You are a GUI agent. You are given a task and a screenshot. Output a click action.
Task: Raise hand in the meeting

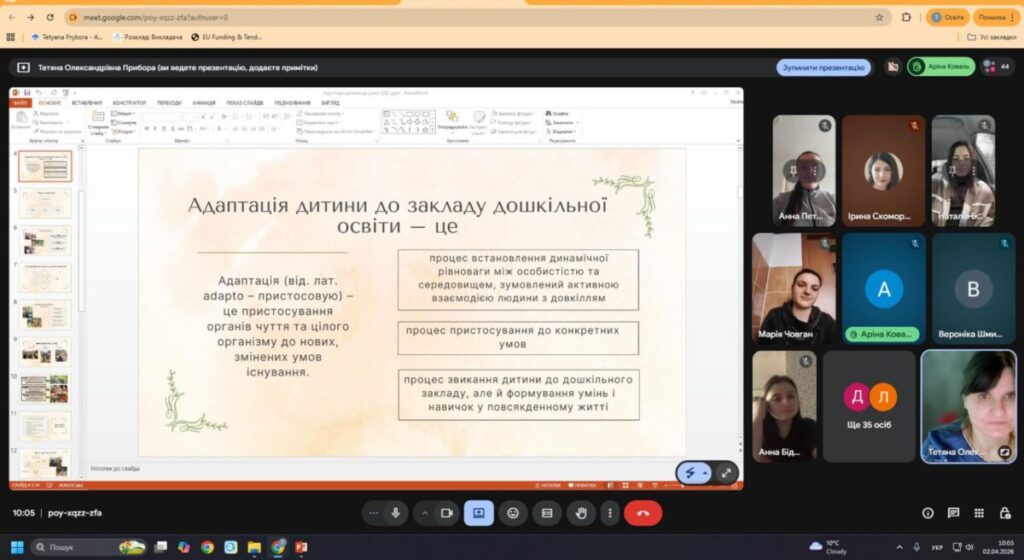(580, 513)
